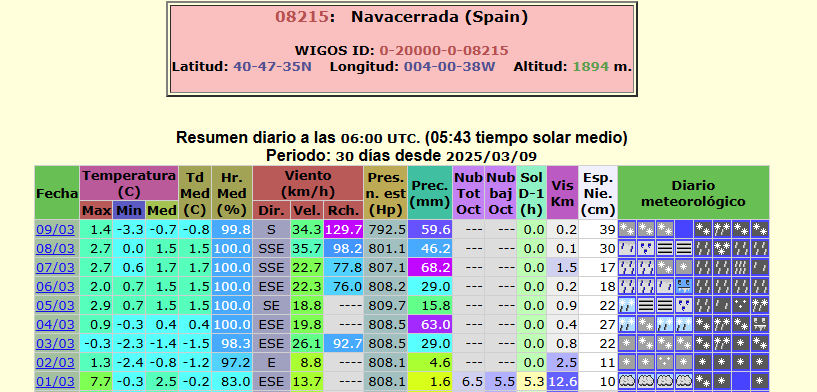This screenshot has height=392, width=817.
Task: Click the WIGOS ID 0-20000-0-08215
Action: point(443,51)
